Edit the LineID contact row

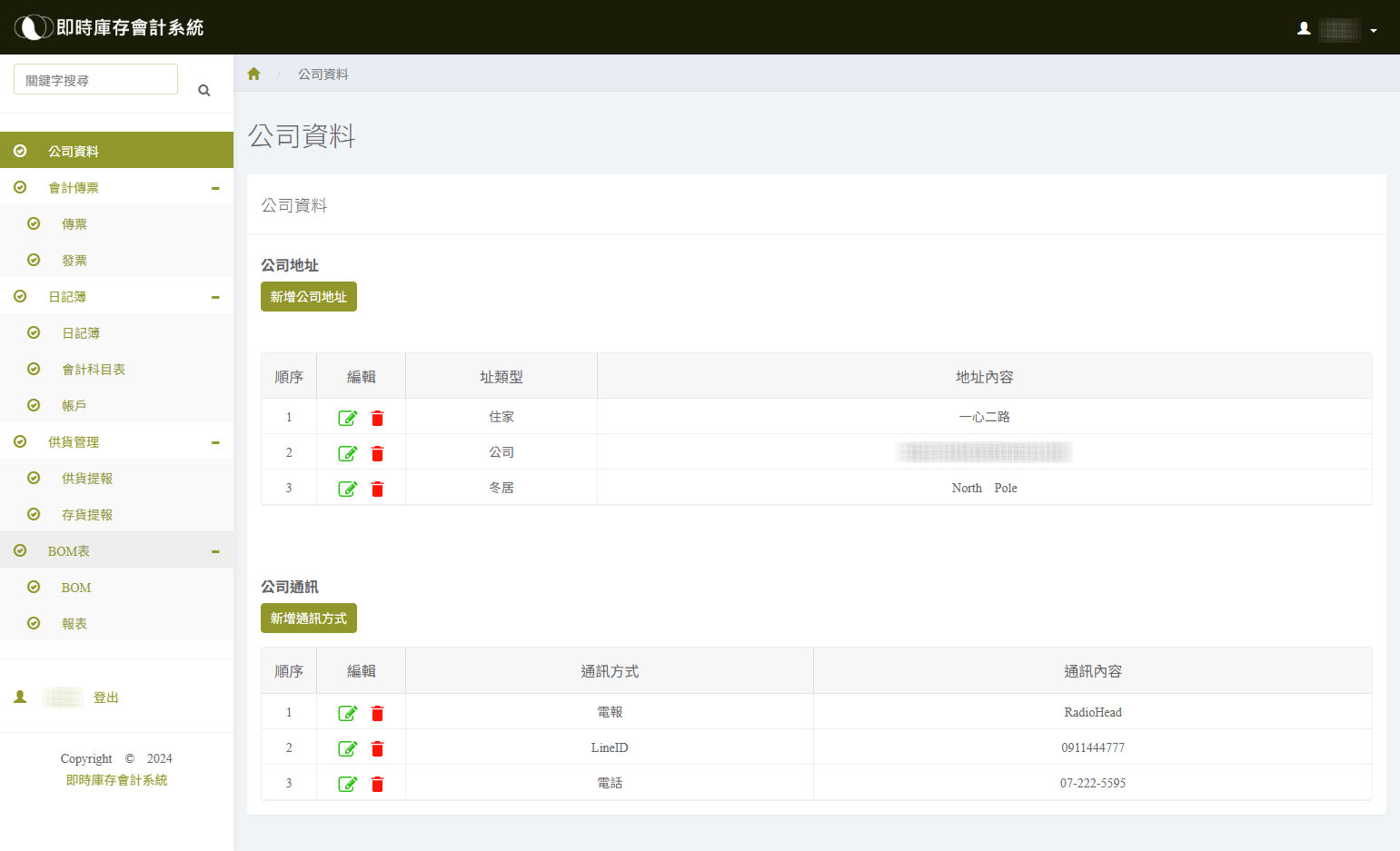(347, 748)
